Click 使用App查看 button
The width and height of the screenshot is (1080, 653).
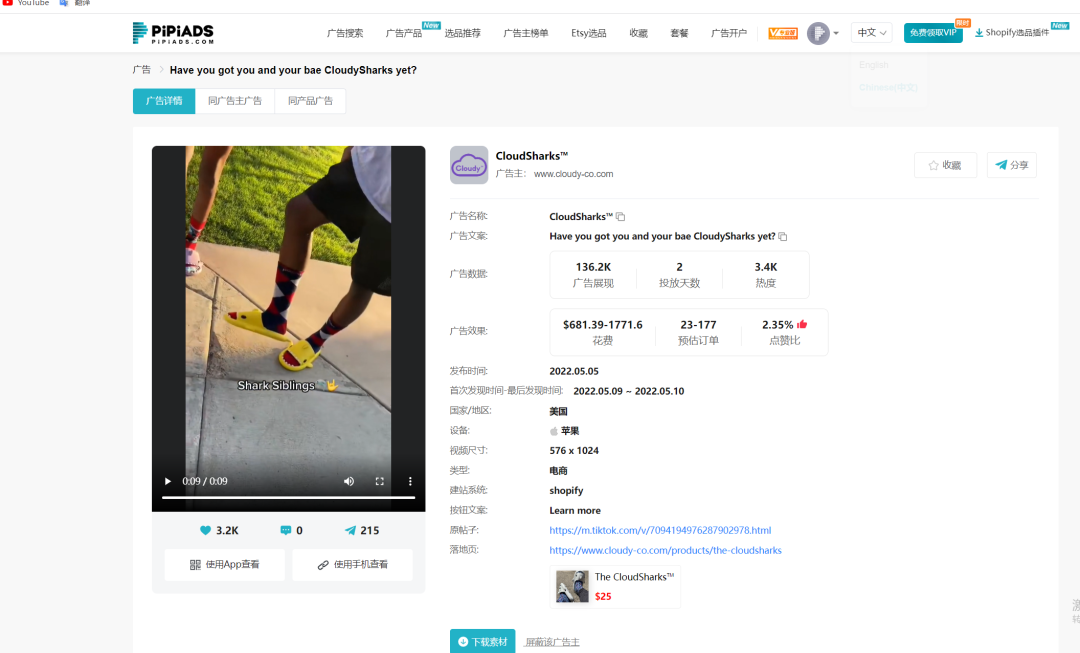(225, 565)
